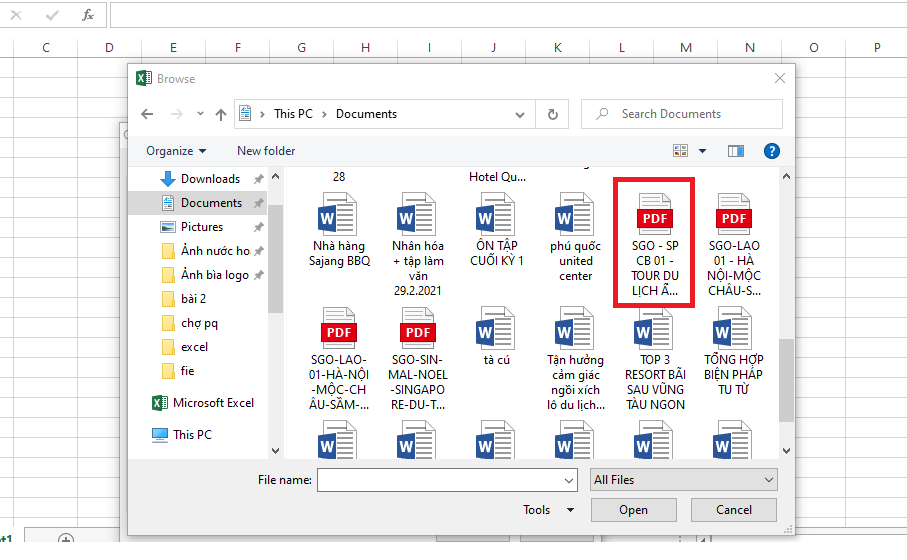The height and width of the screenshot is (560, 907).
Task: Click the Cancel button
Action: pyautogui.click(x=733, y=510)
